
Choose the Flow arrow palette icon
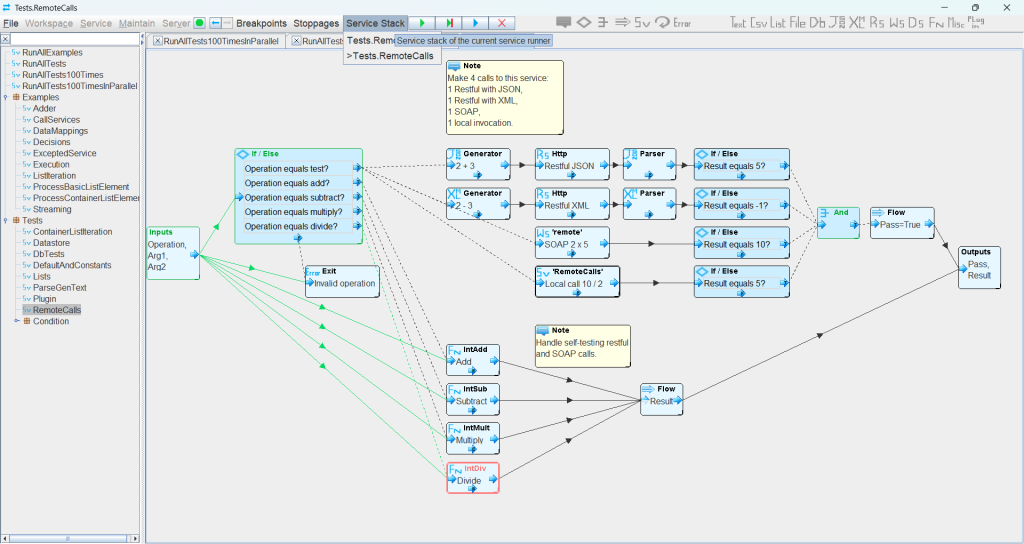coord(622,22)
